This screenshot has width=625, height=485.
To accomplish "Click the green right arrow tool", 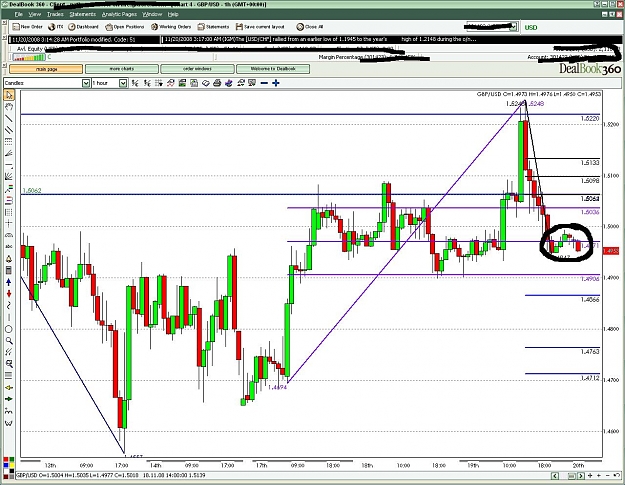I will [9, 399].
